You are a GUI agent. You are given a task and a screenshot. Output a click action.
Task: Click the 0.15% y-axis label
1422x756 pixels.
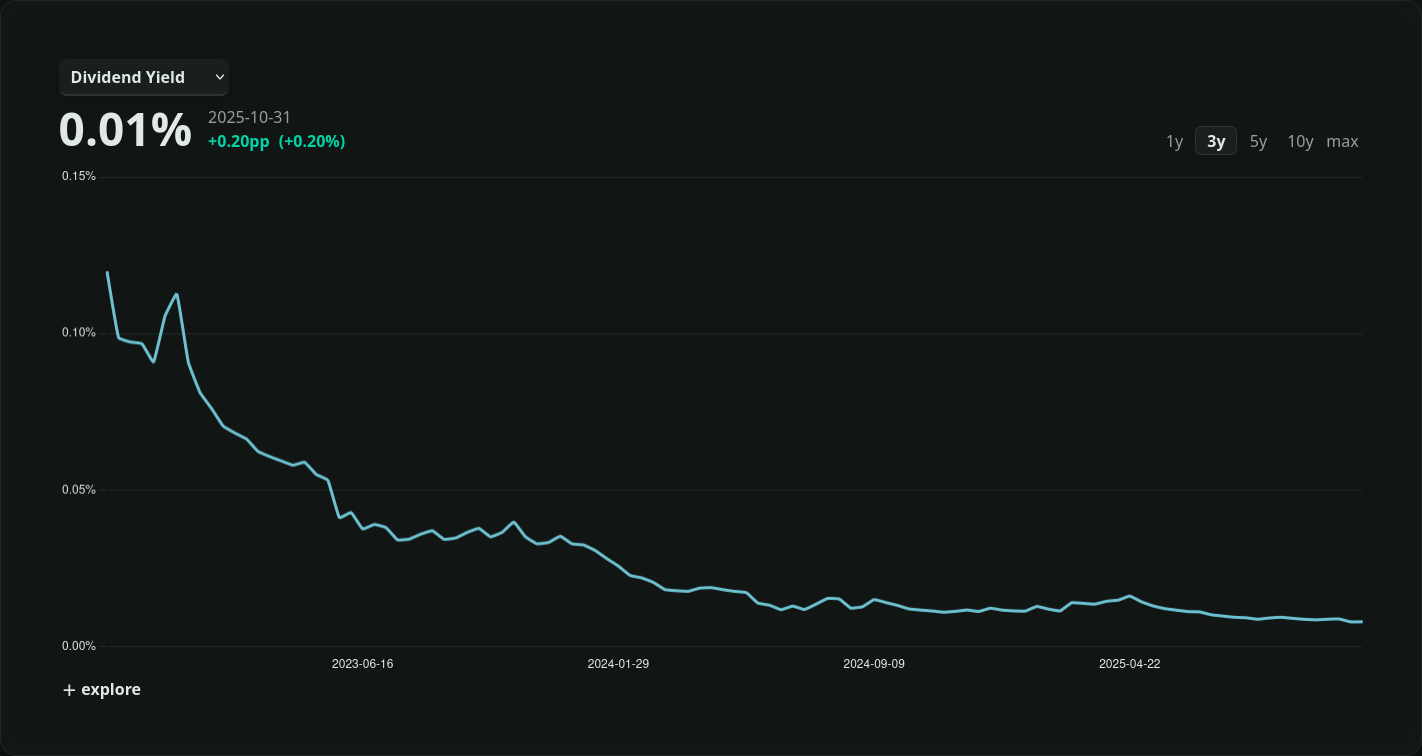(x=79, y=176)
